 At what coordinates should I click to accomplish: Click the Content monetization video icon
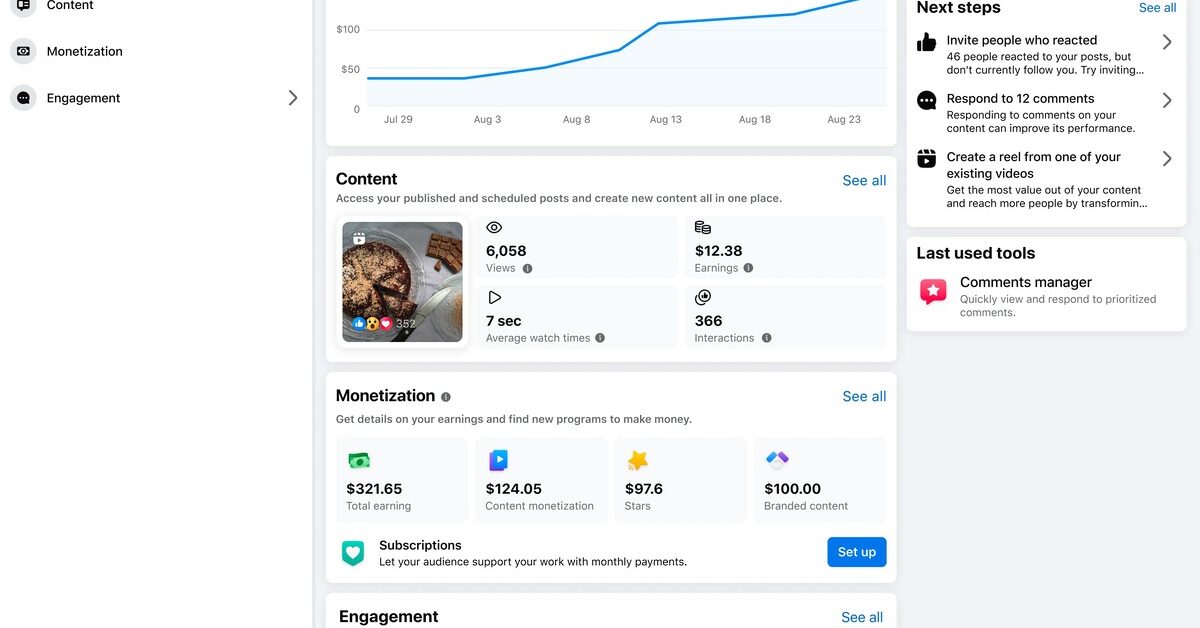[x=498, y=460]
